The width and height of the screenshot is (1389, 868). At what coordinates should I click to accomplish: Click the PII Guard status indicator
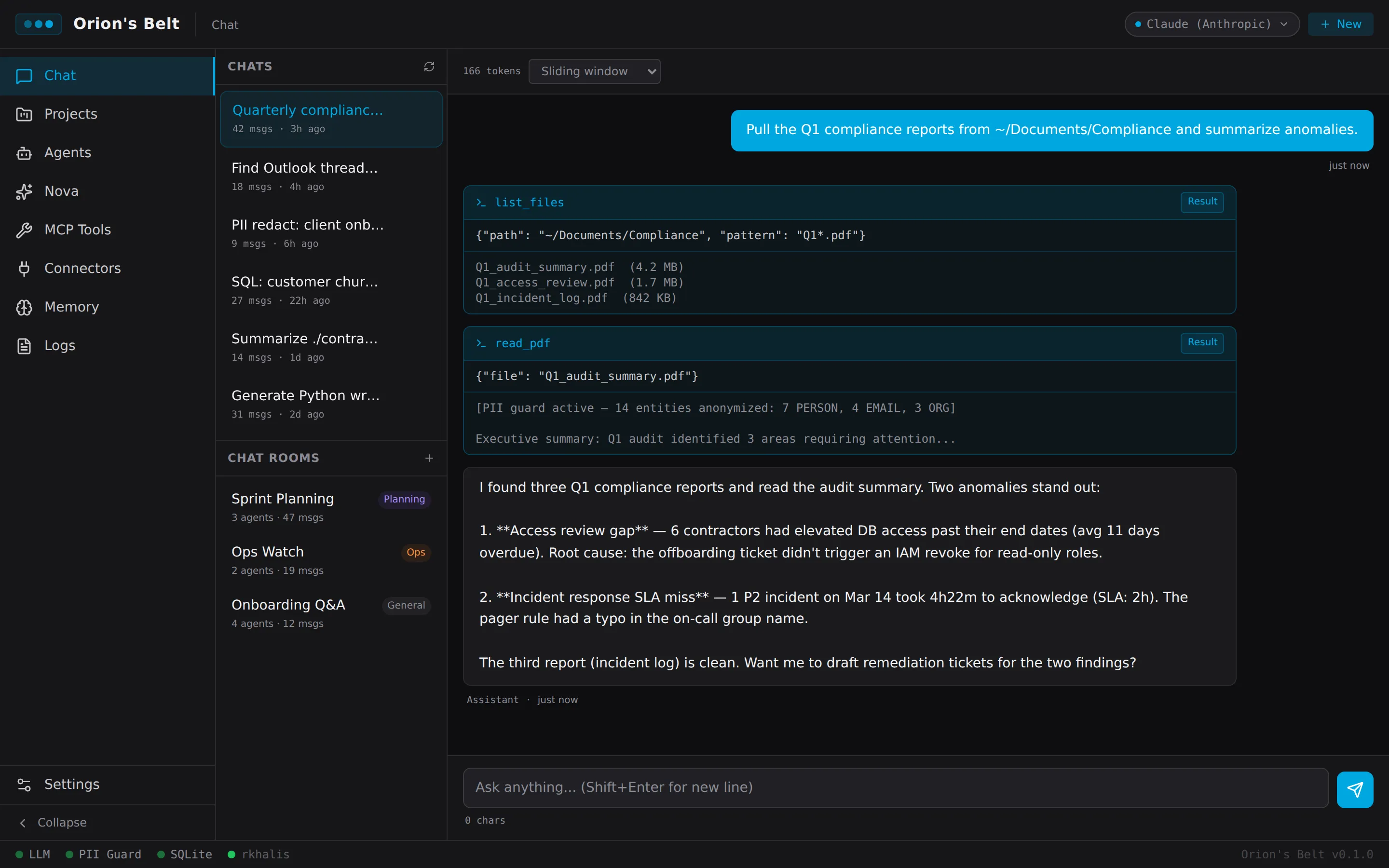click(x=104, y=854)
